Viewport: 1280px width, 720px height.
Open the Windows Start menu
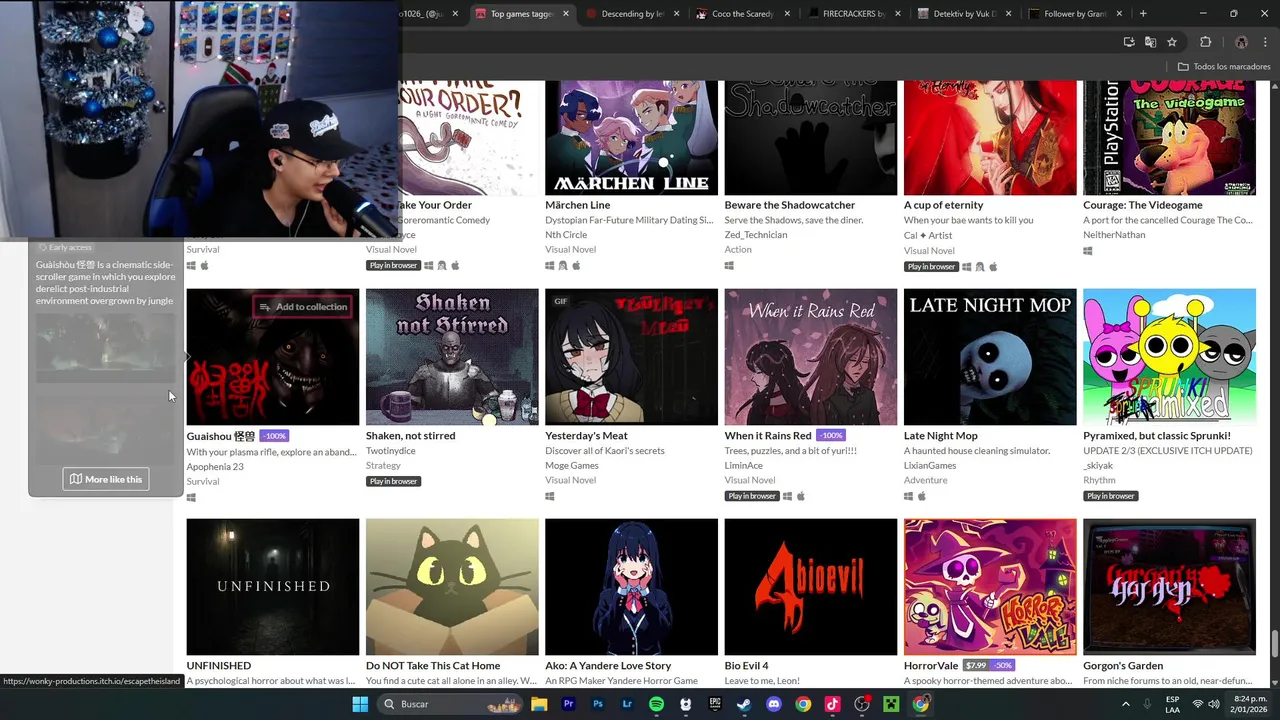click(360, 704)
